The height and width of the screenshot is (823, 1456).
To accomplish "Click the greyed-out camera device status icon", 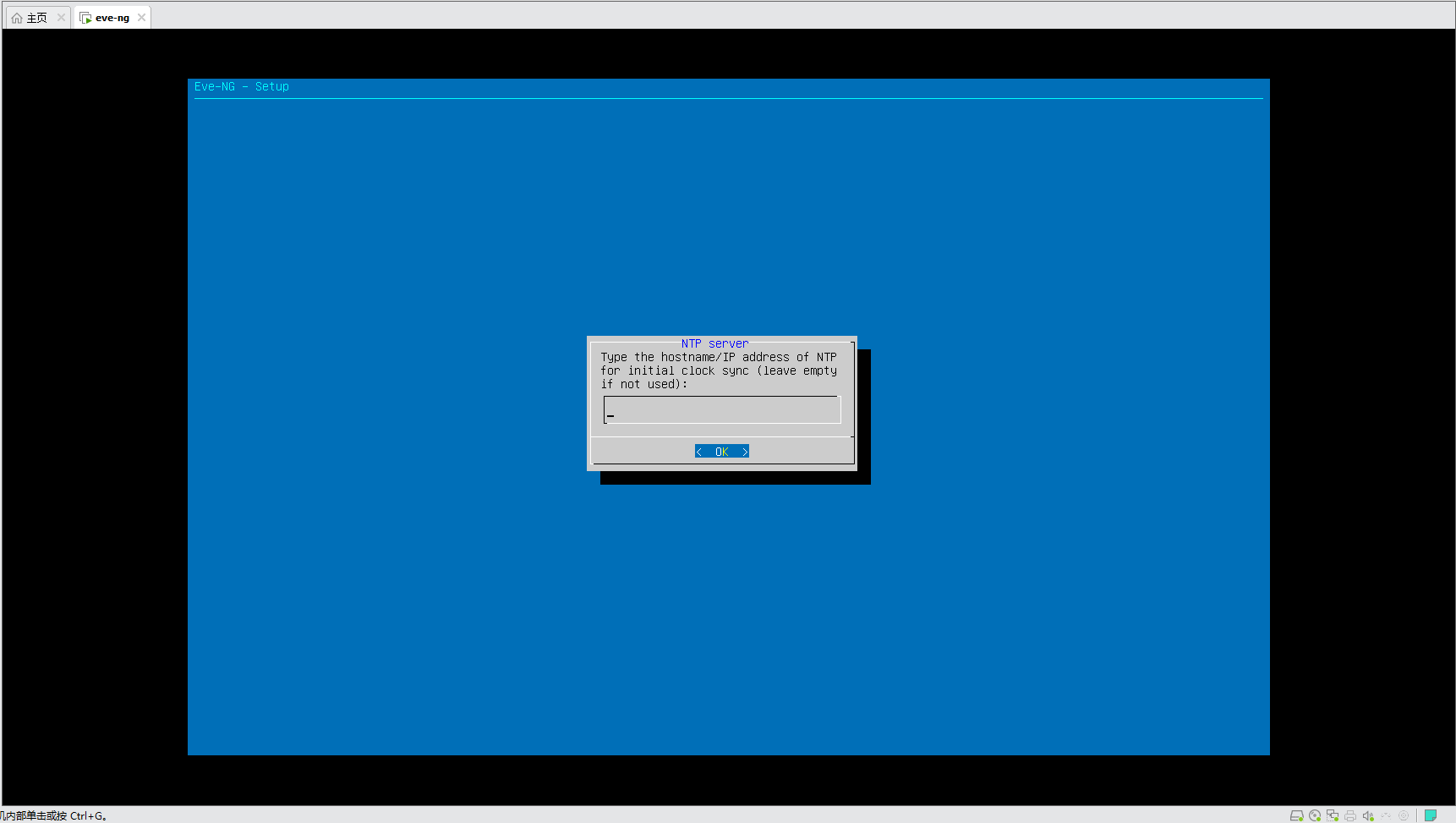I will pyautogui.click(x=1404, y=815).
